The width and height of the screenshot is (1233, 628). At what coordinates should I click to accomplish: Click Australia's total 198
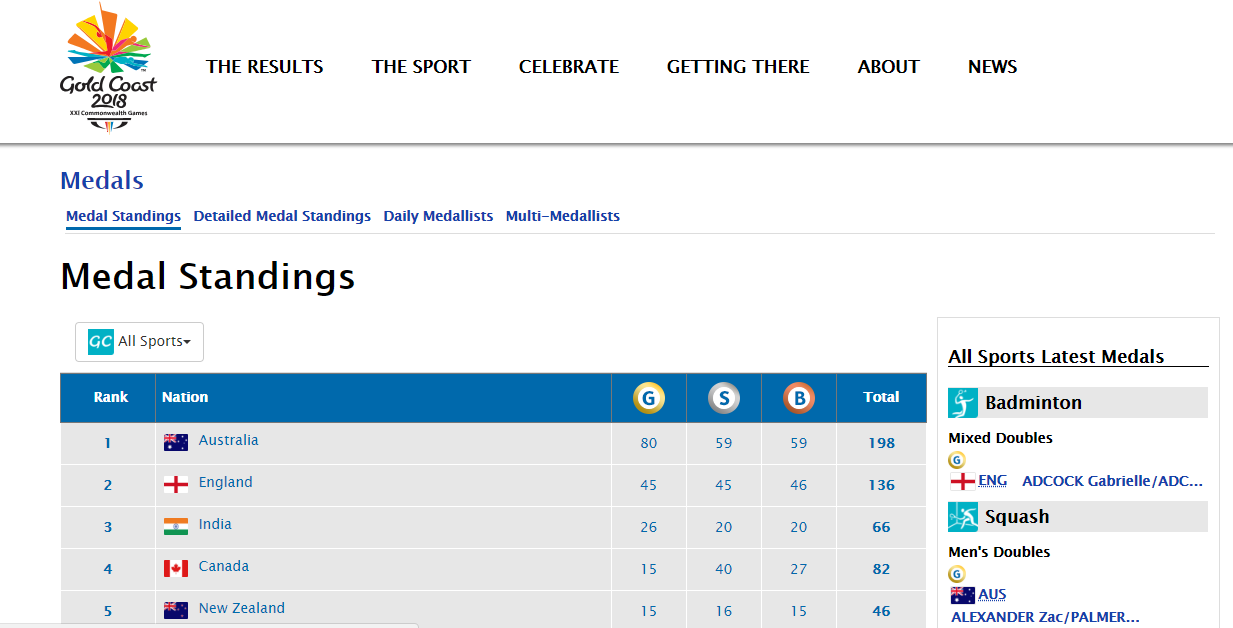[881, 443]
